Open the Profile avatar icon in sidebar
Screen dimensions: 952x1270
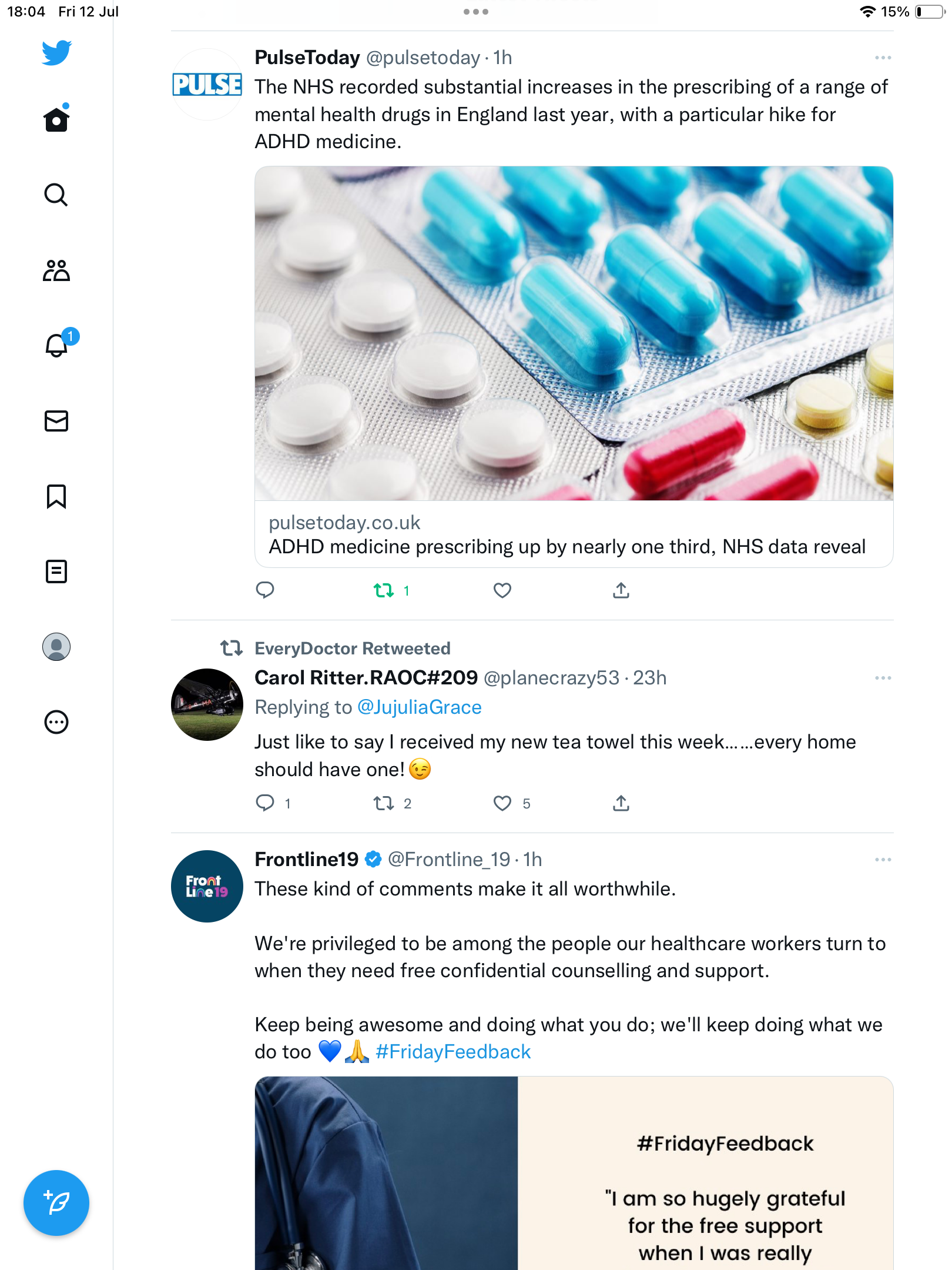(56, 647)
